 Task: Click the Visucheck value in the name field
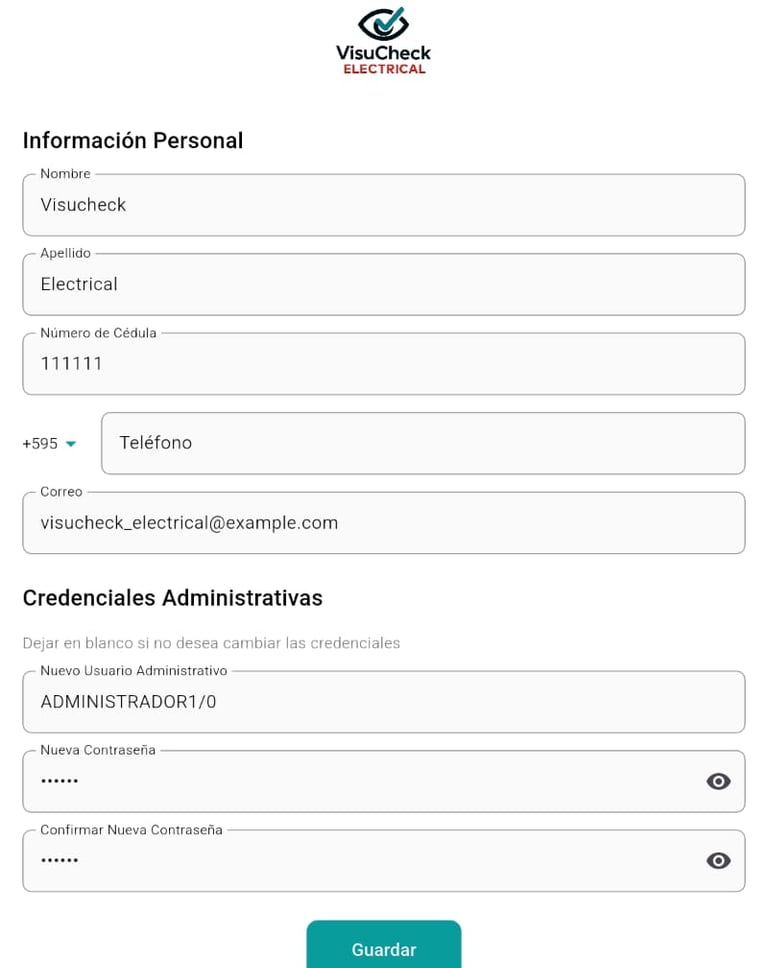[x=83, y=205]
